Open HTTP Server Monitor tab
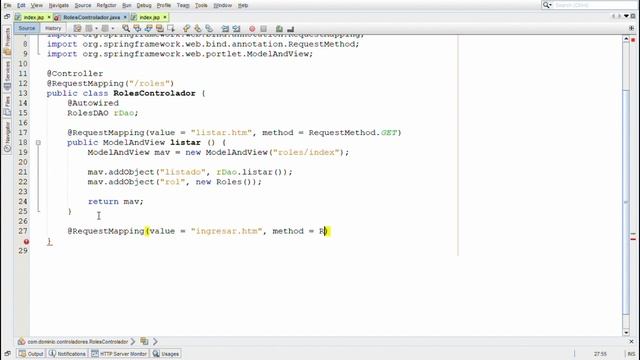640x360 pixels. [x=119, y=353]
